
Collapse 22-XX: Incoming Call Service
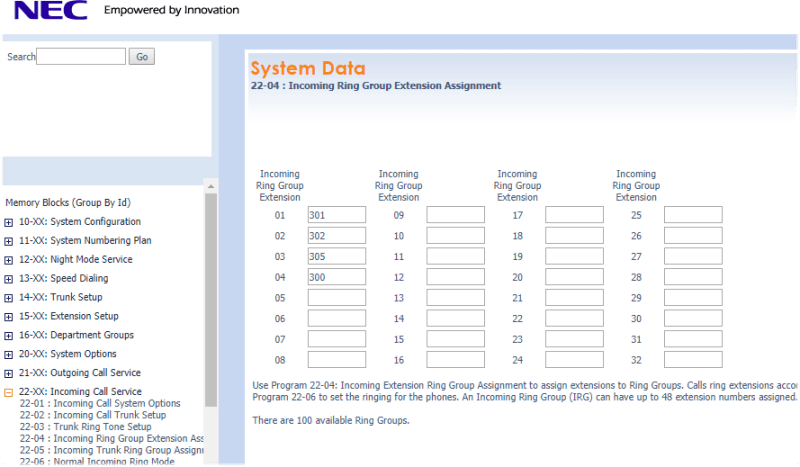tap(9, 392)
